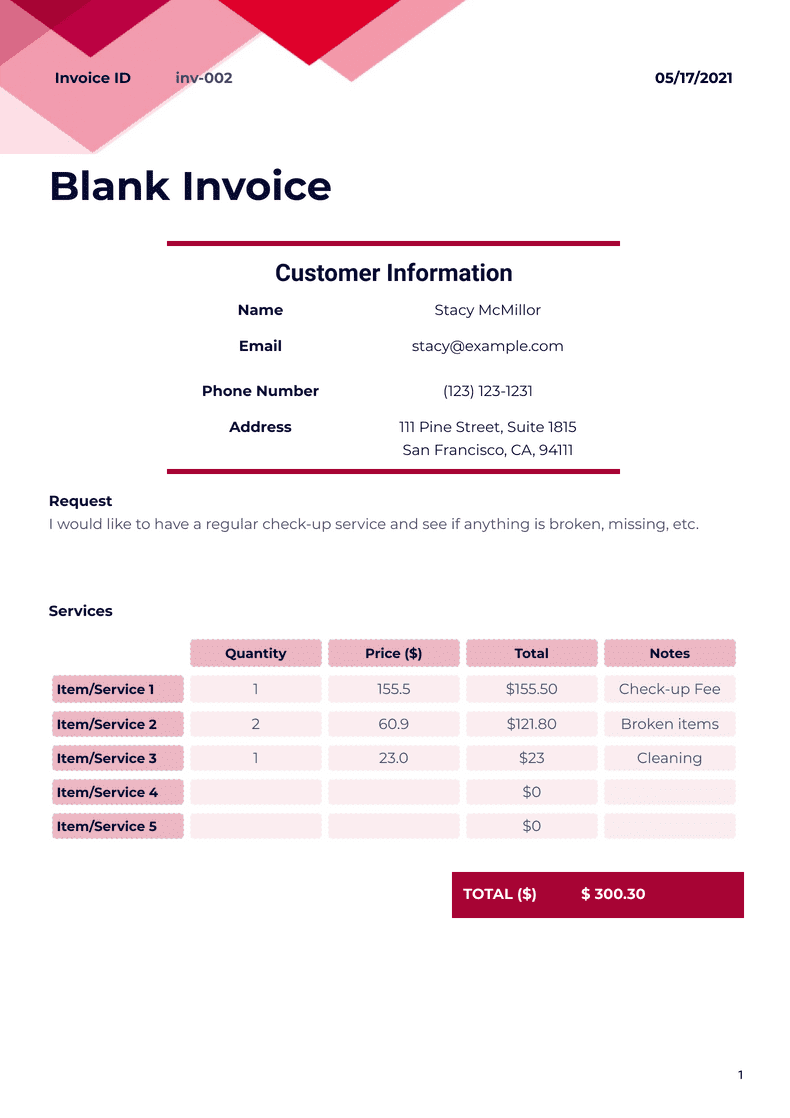Click the Customer Information heading
Screen dimensions: 790x1118
click(x=393, y=273)
